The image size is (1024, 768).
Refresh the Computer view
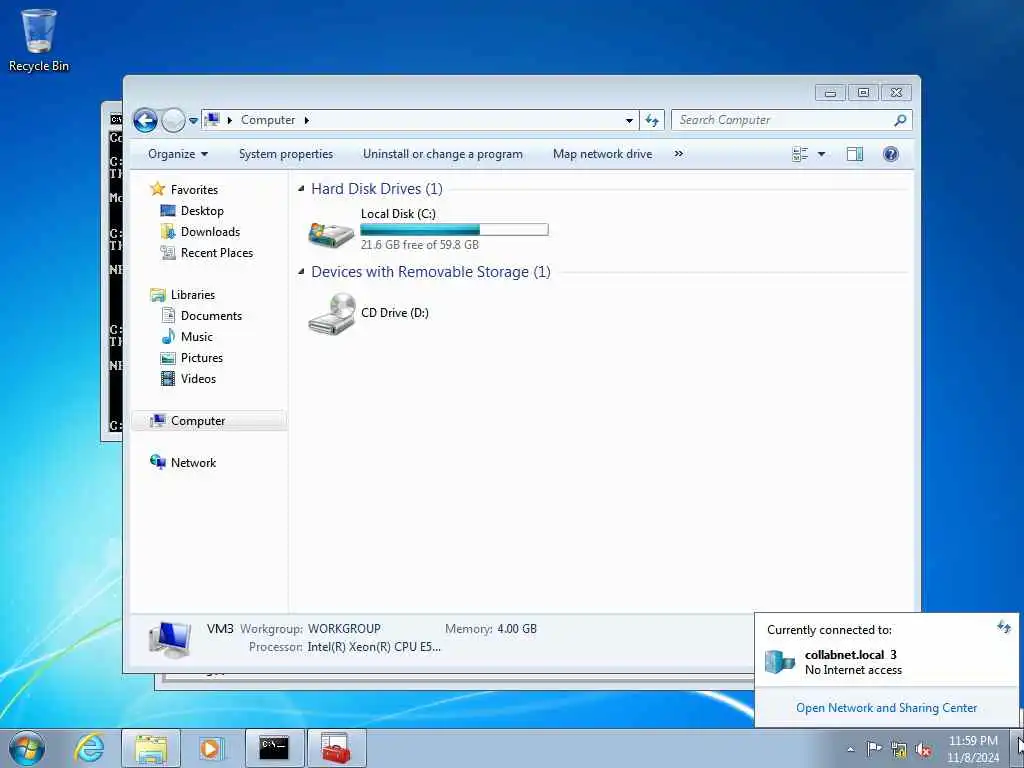[x=652, y=120]
